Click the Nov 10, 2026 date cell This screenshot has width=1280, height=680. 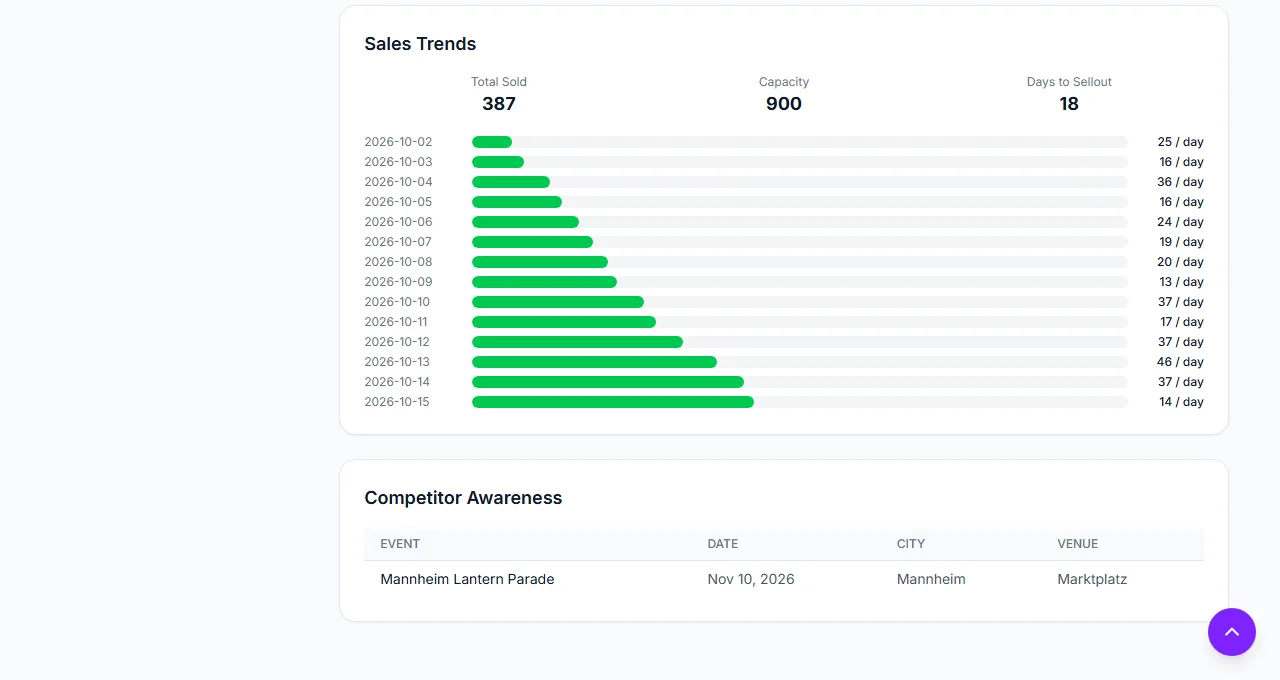coord(751,579)
